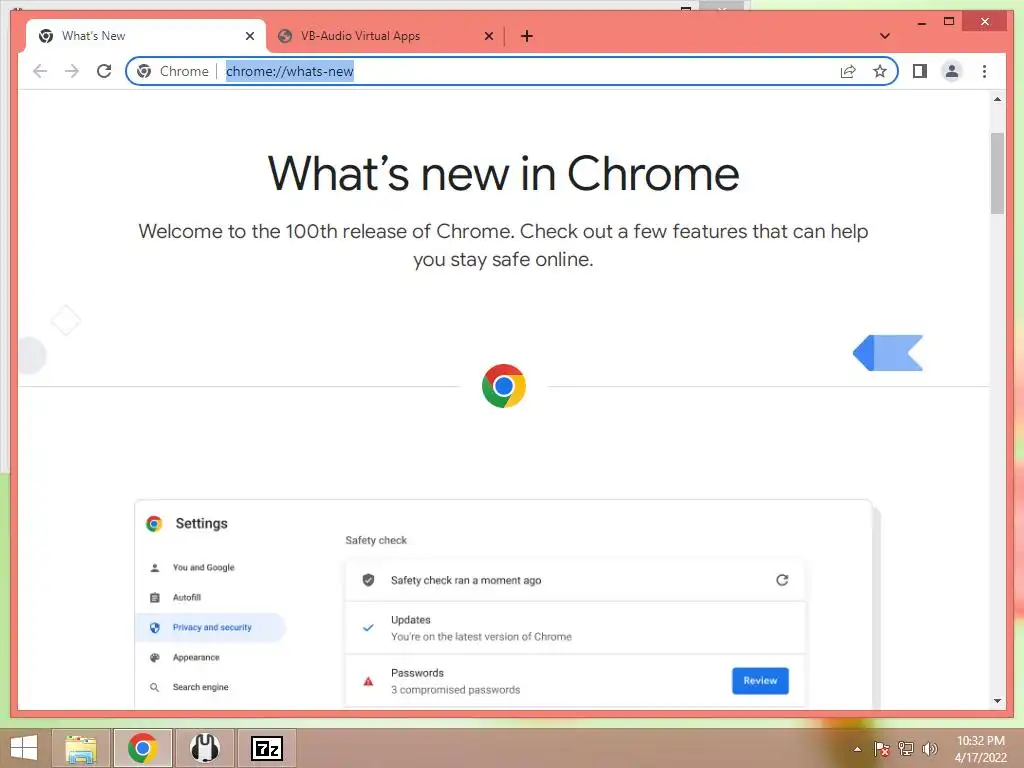Open File Explorer from the taskbar
The image size is (1024, 768).
pos(81,748)
